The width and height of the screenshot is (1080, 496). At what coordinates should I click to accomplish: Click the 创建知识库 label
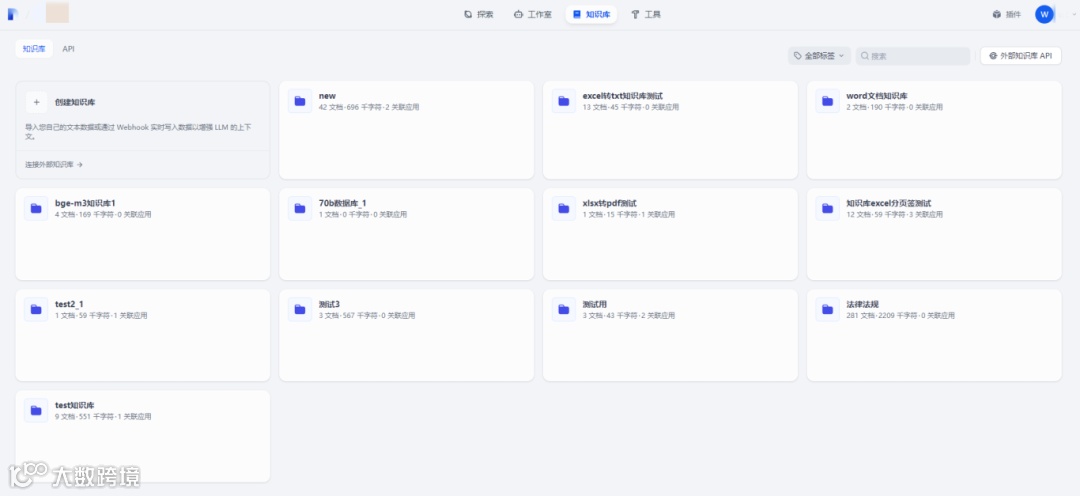(x=75, y=102)
